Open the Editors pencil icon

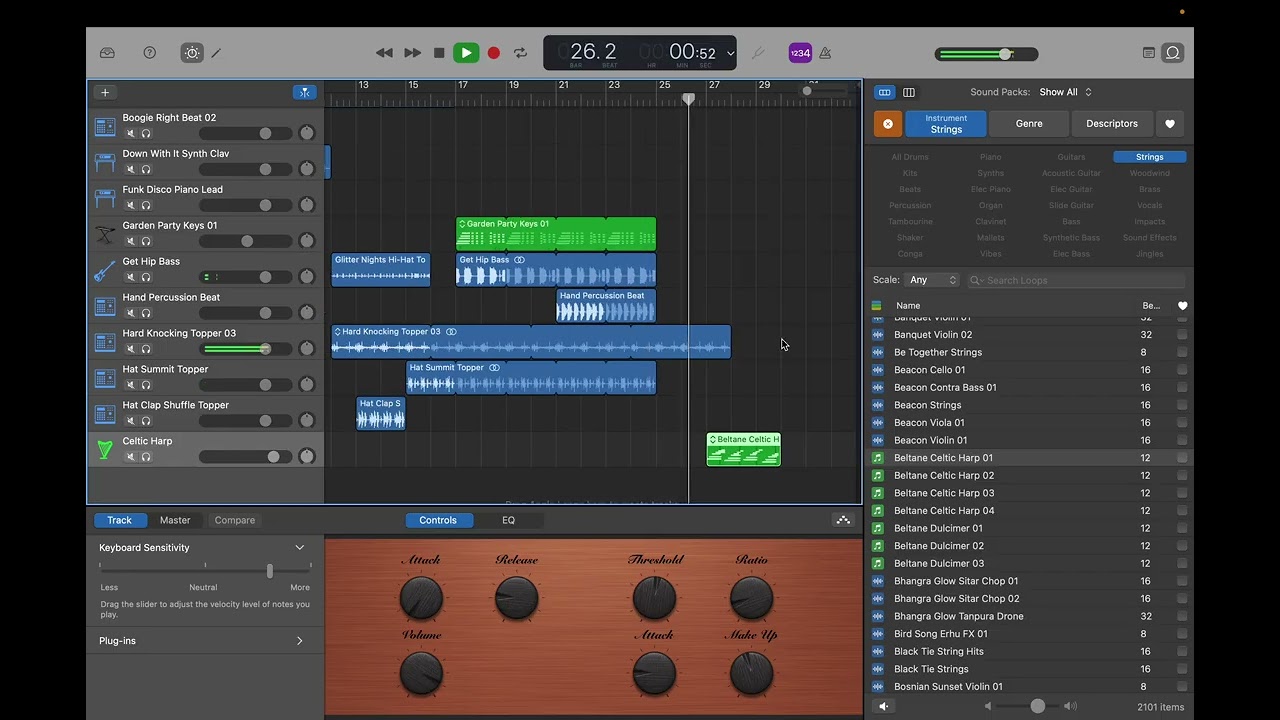pyautogui.click(x=216, y=53)
